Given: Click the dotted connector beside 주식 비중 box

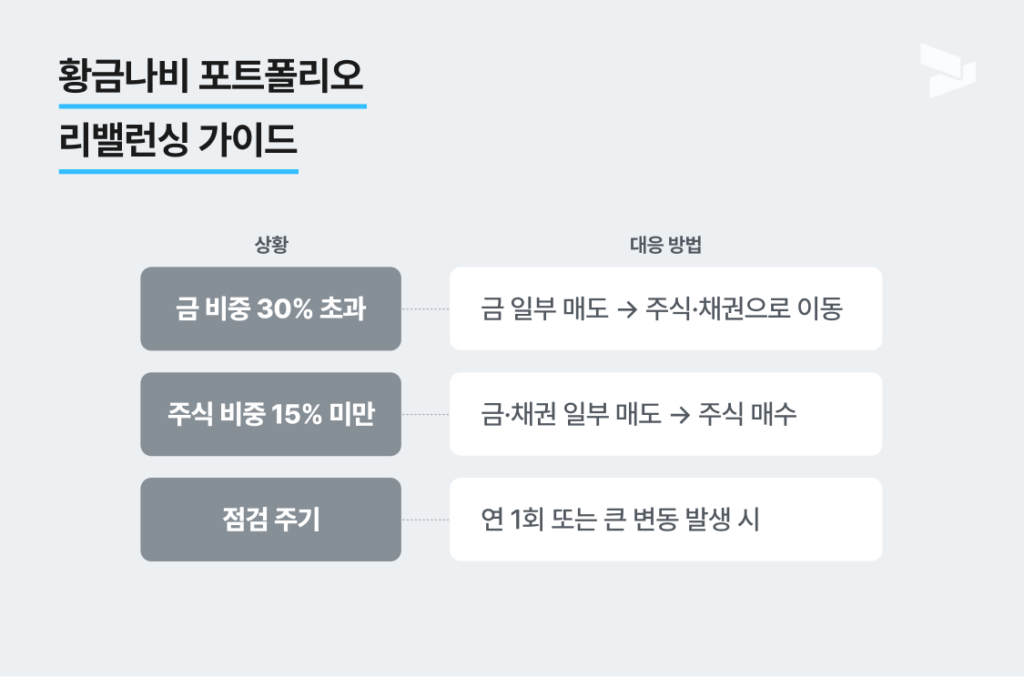Looking at the screenshot, I should tap(425, 414).
